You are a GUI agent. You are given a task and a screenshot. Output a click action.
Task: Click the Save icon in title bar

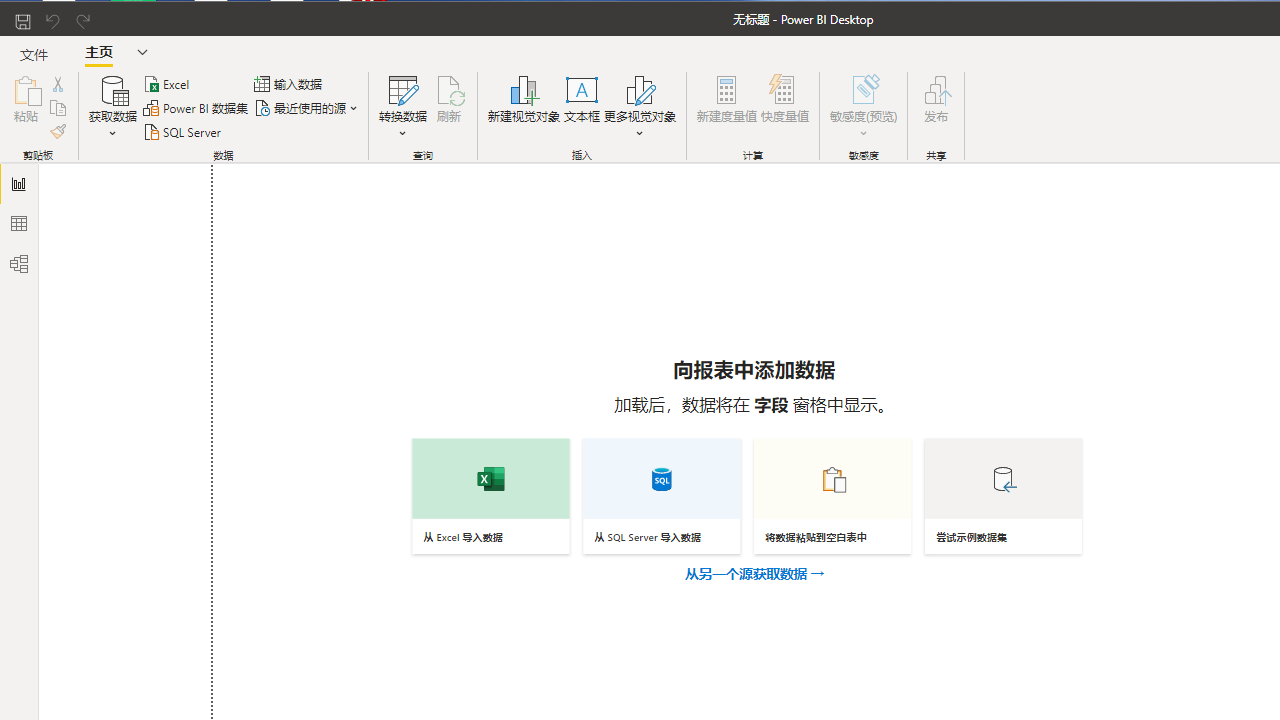pyautogui.click(x=22, y=20)
